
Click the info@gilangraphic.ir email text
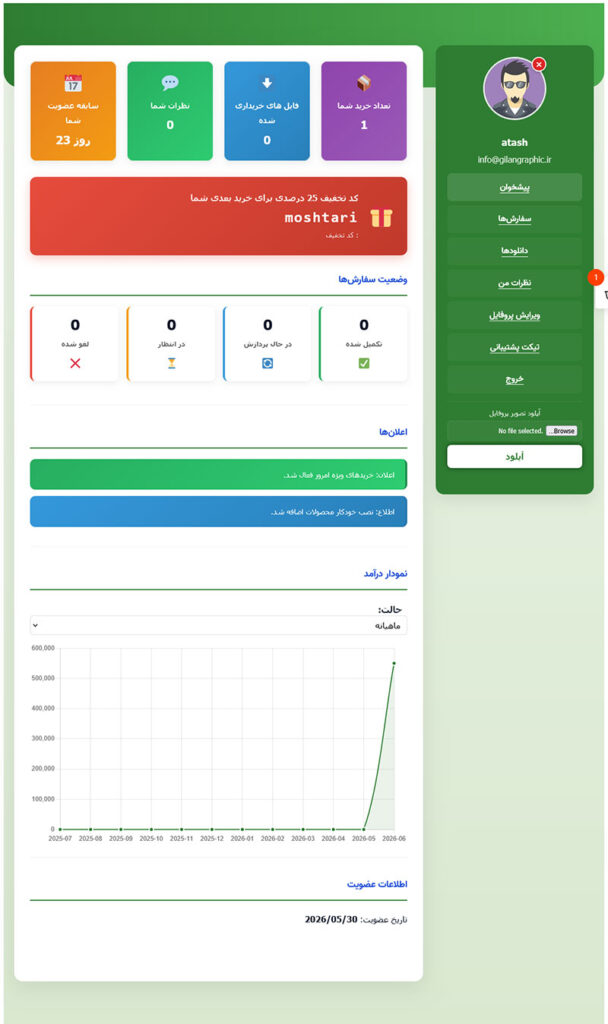[515, 159]
